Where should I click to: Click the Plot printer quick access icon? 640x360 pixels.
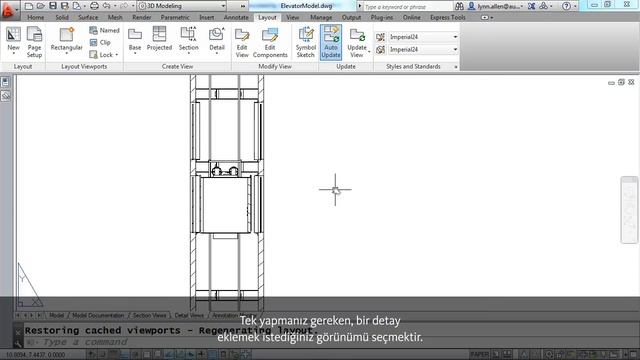coord(94,6)
